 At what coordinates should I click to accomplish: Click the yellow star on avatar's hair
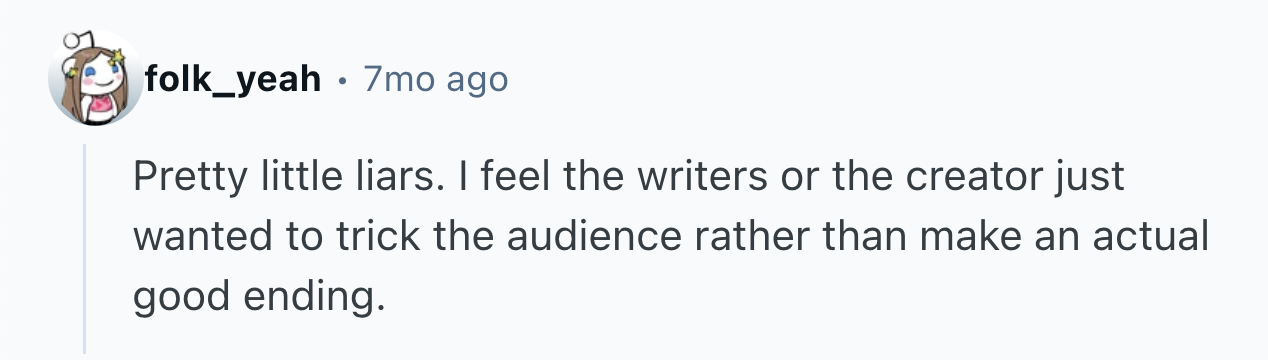point(124,53)
